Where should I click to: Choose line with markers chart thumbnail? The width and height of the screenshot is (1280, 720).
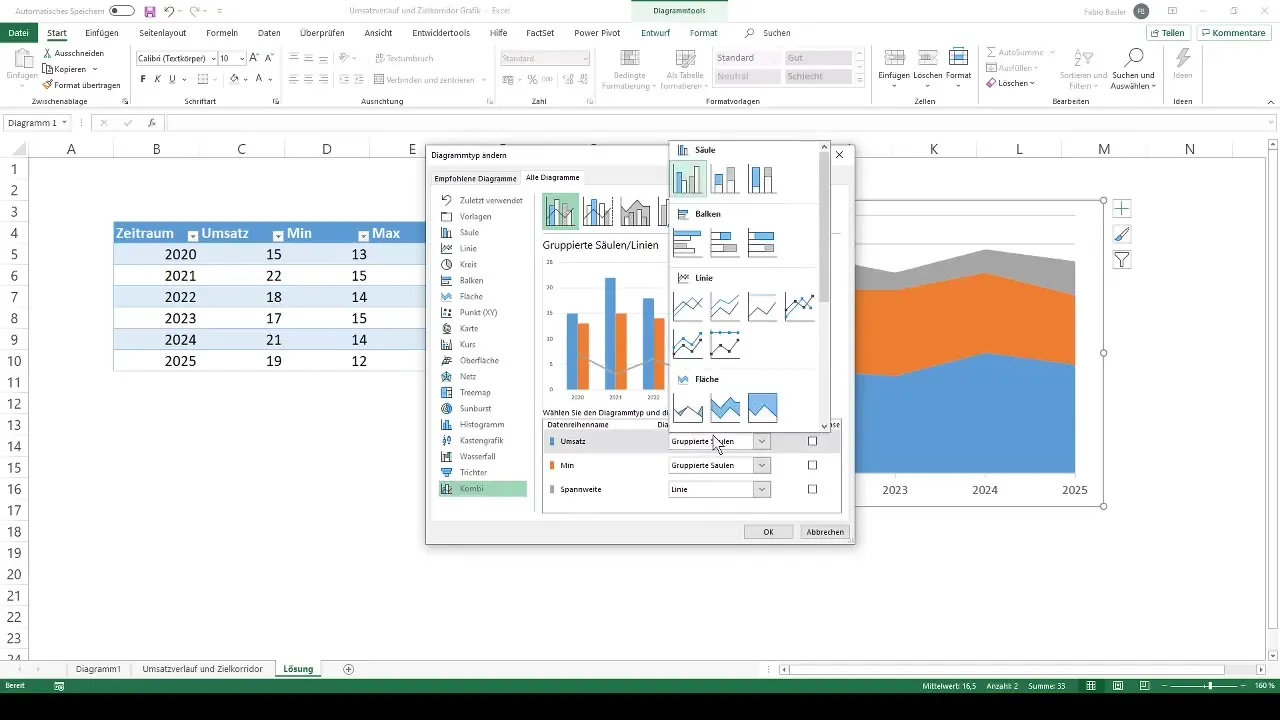(799, 307)
